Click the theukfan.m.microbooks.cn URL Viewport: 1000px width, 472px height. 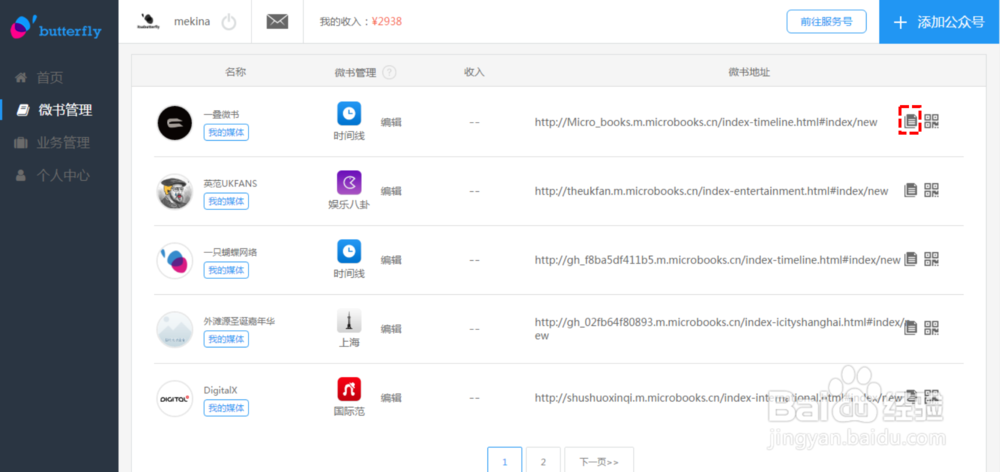click(711, 191)
